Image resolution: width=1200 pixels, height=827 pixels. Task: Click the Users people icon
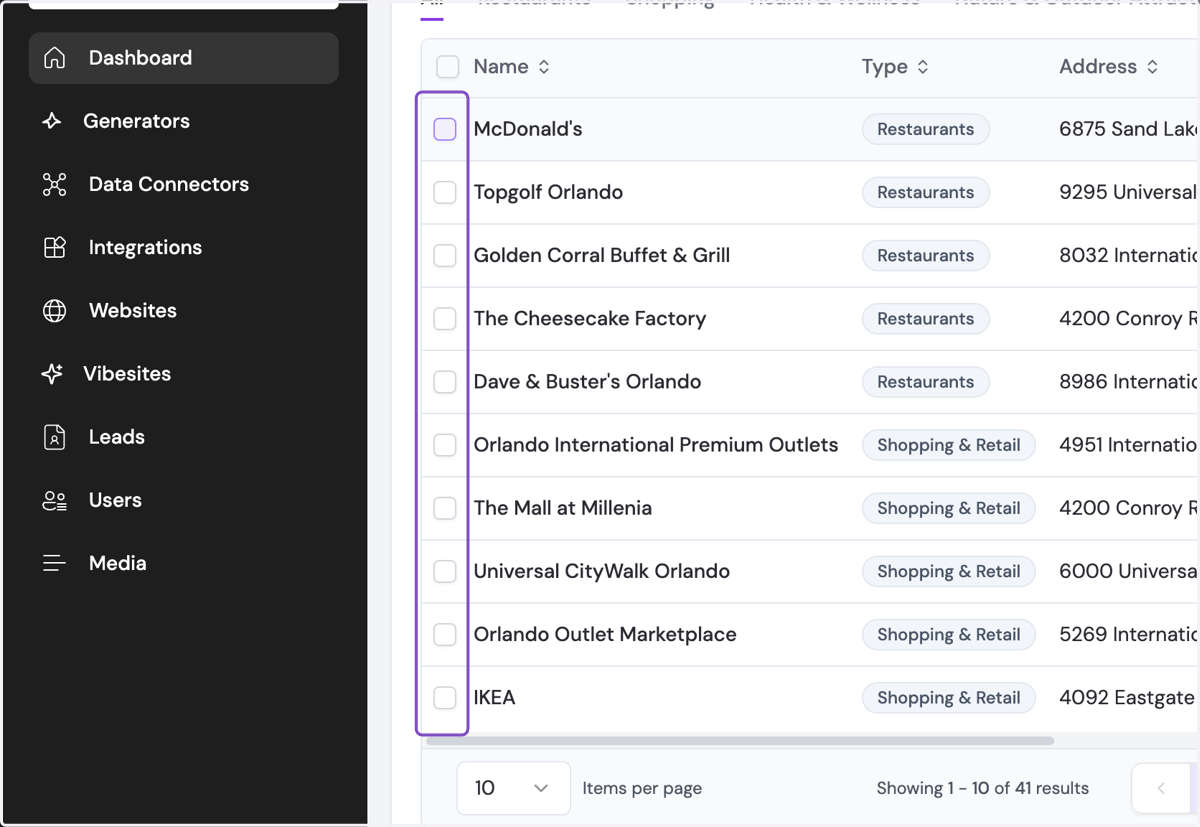pyautogui.click(x=55, y=500)
